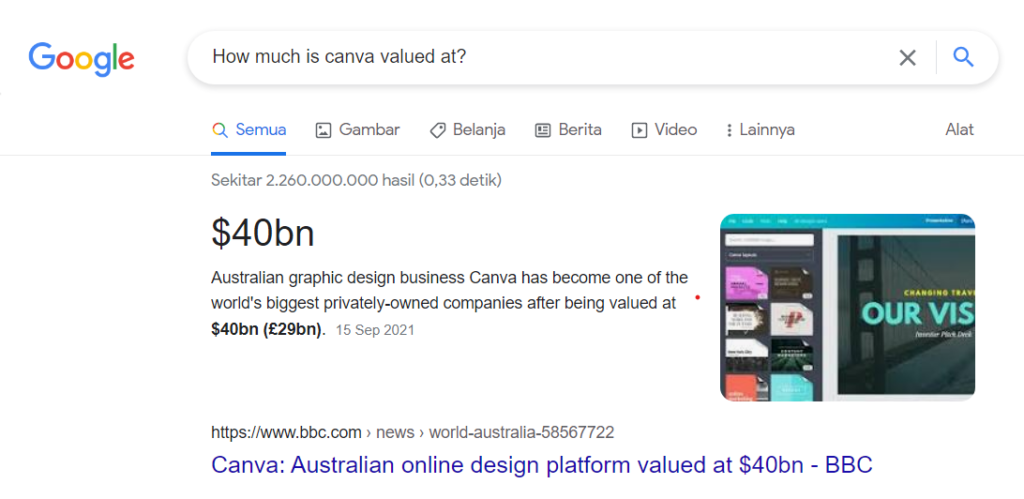Viewport: 1024px width, 499px height.
Task: Click the date '15 Sep 2021'
Action: (x=375, y=330)
